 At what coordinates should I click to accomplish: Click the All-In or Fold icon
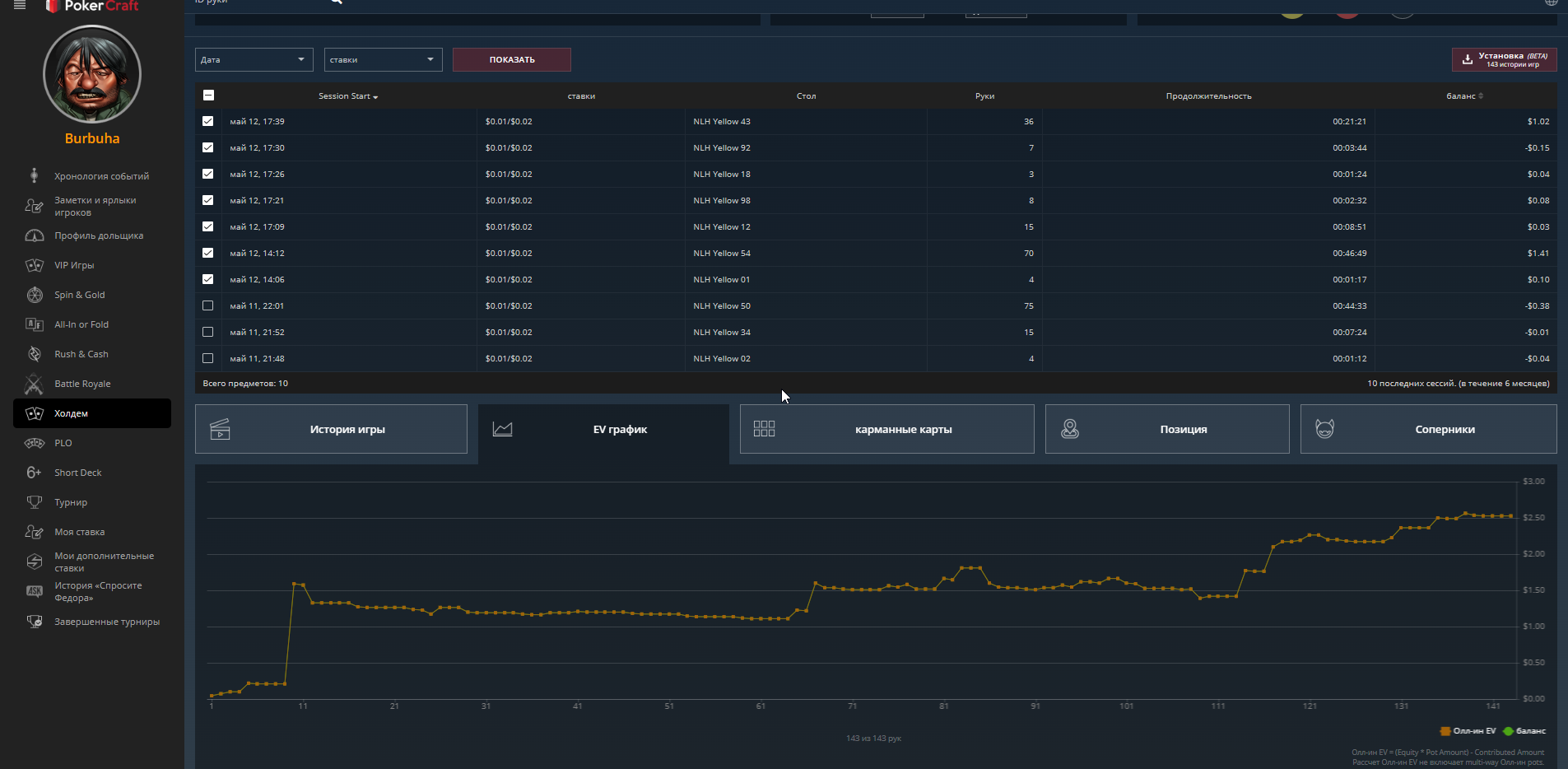click(34, 324)
